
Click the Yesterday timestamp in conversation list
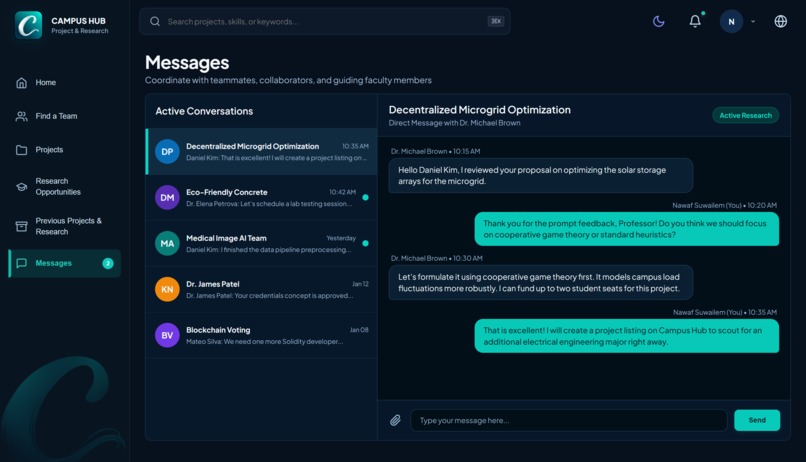(341, 238)
